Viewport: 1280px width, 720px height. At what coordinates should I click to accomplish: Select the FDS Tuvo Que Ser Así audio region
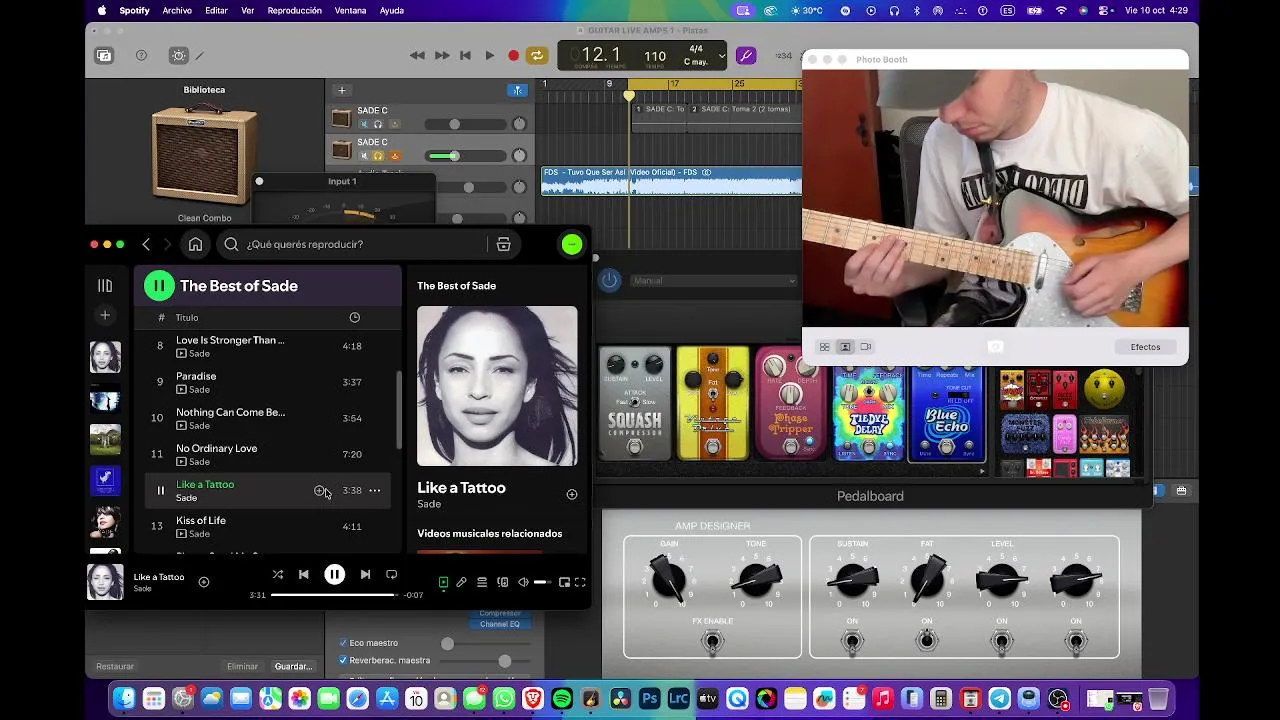tap(671, 180)
